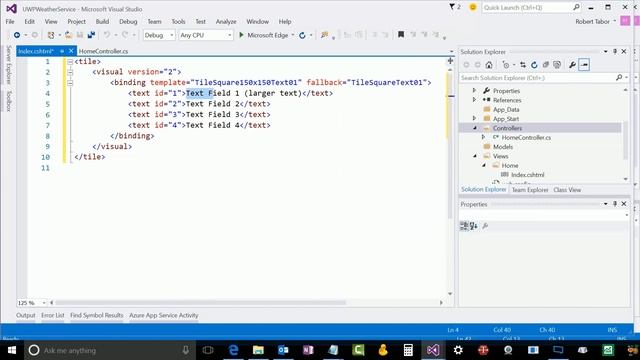
Task: Click Refresh icon in Solution Explorer toolbar
Action: (x=534, y=64)
